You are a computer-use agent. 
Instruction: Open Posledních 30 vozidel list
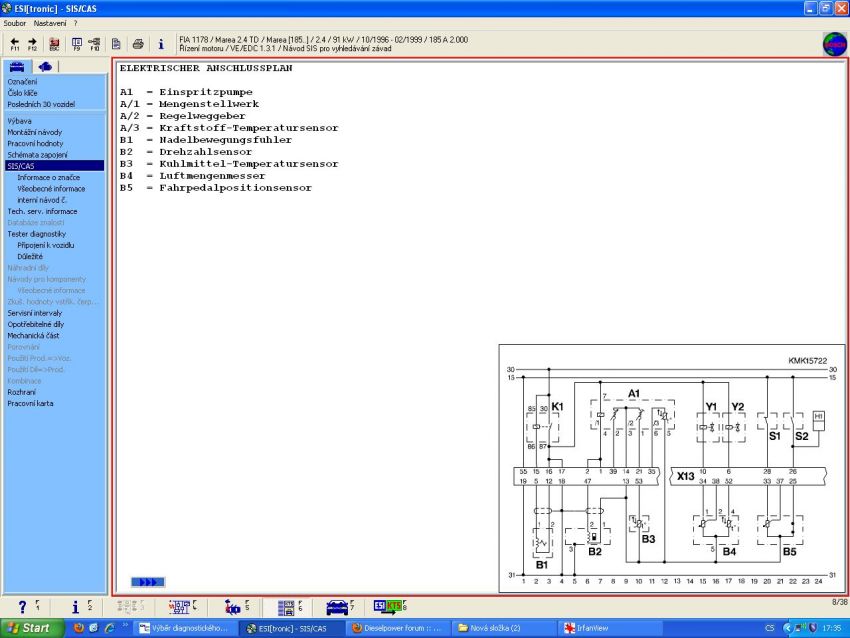coord(41,104)
